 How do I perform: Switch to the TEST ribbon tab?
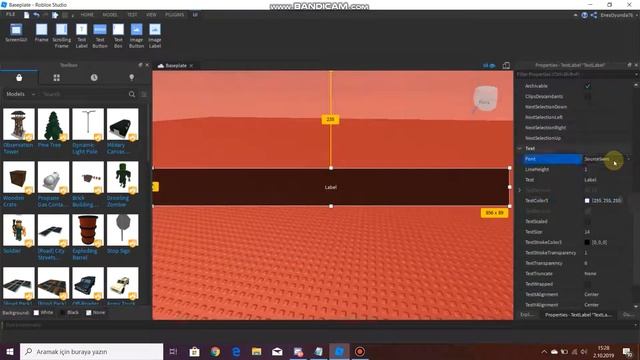pyautogui.click(x=132, y=15)
